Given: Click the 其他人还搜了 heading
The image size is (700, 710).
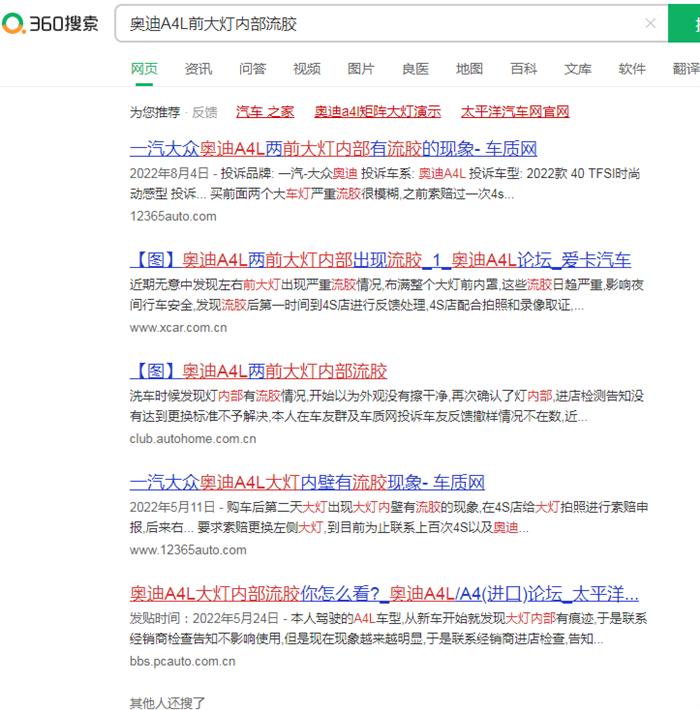Looking at the screenshot, I should pyautogui.click(x=167, y=703).
